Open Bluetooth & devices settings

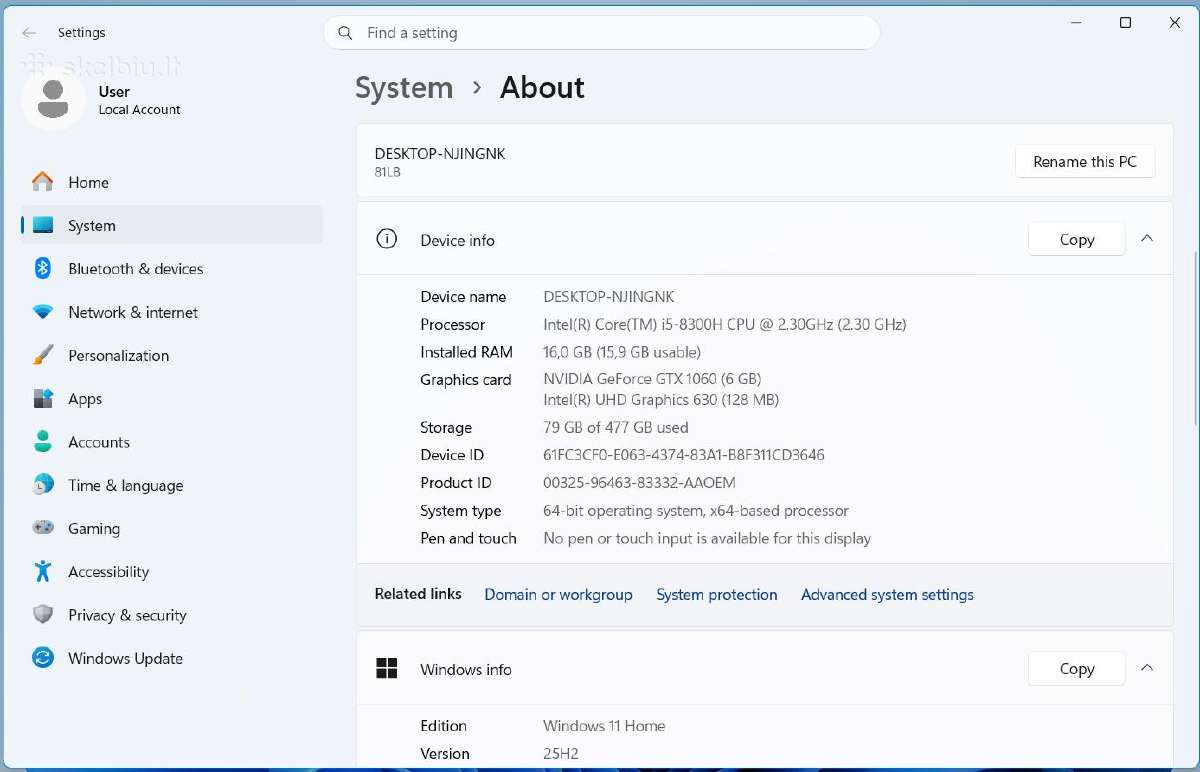[172, 268]
